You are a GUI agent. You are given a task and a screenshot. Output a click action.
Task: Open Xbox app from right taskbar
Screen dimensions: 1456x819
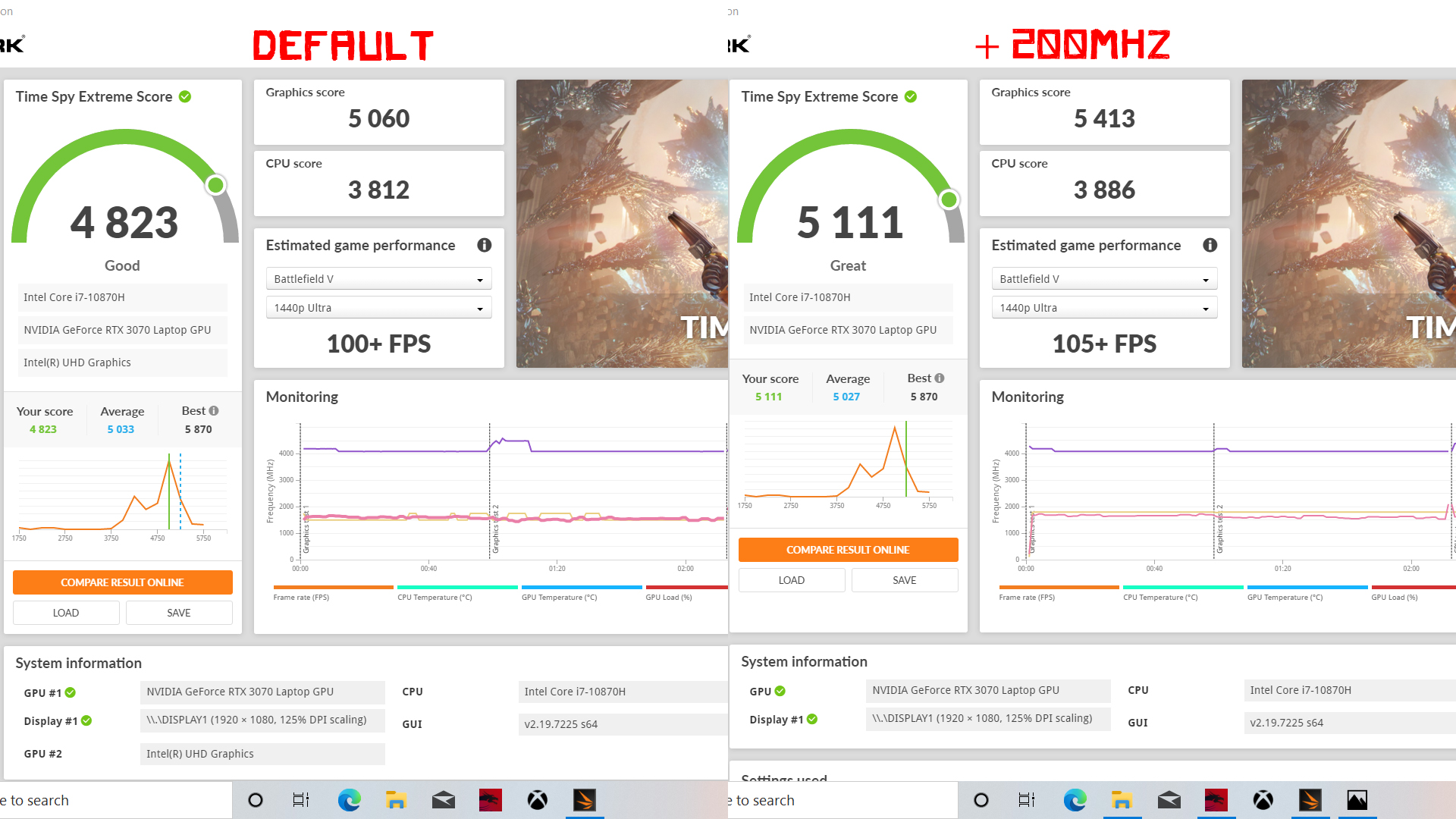click(x=1263, y=800)
